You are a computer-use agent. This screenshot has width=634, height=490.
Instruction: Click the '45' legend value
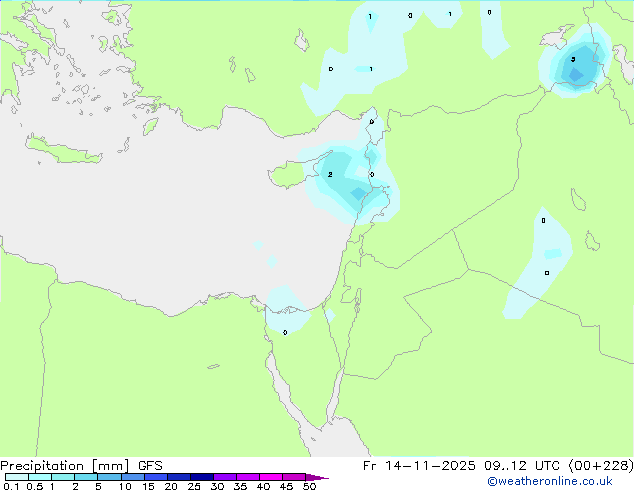286,486
